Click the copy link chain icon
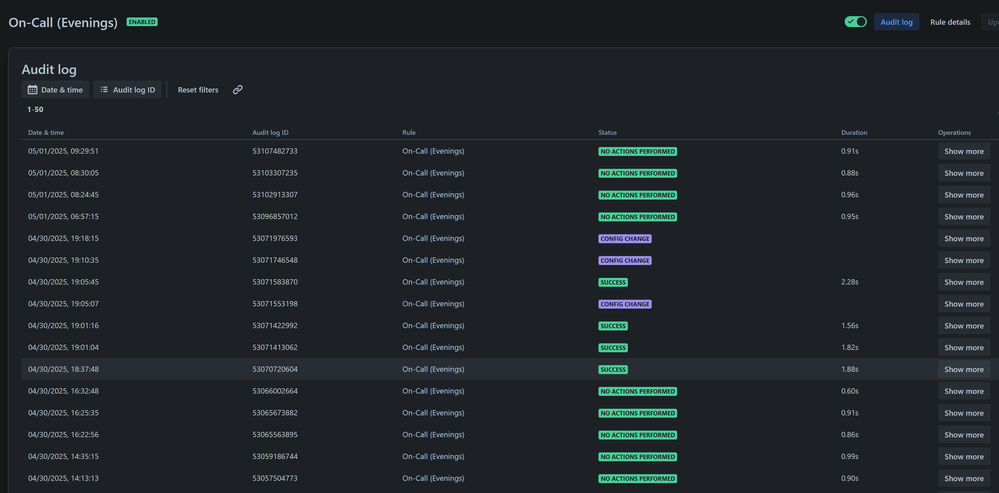 coord(238,90)
